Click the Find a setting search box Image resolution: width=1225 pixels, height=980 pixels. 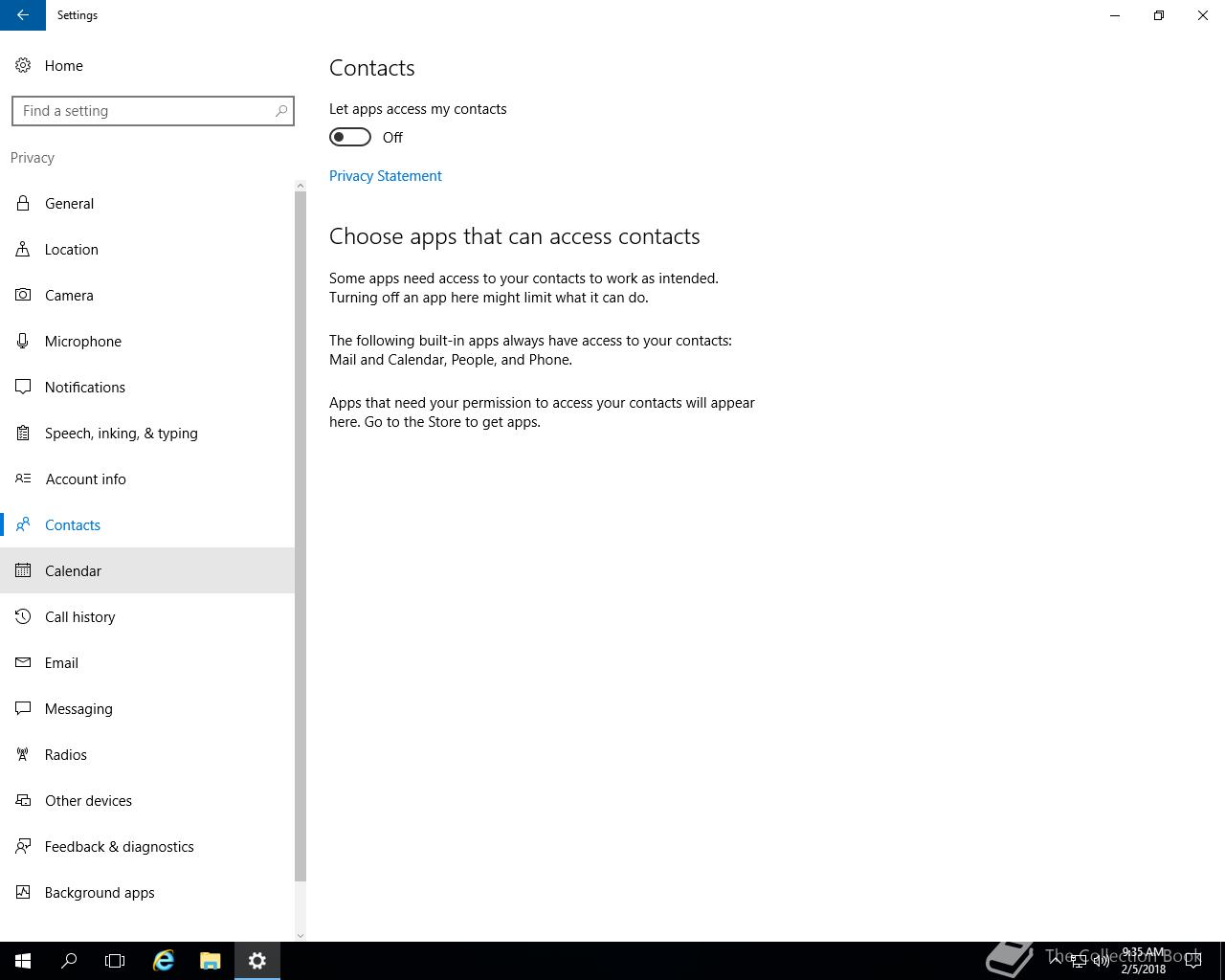click(153, 111)
